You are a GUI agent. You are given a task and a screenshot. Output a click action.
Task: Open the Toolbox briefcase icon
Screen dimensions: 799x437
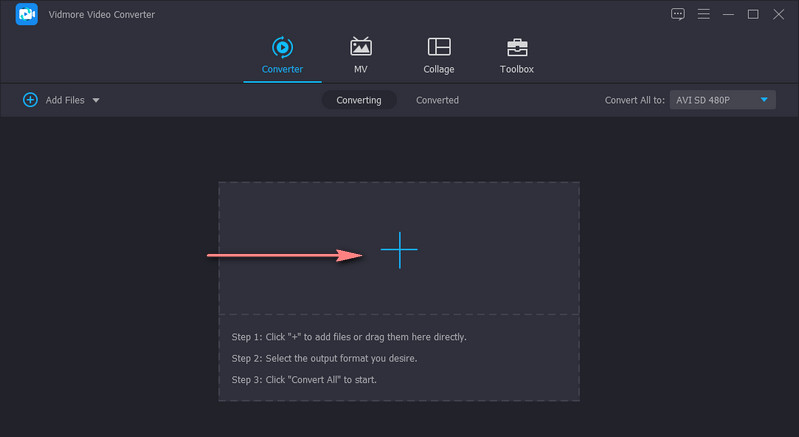coord(517,47)
